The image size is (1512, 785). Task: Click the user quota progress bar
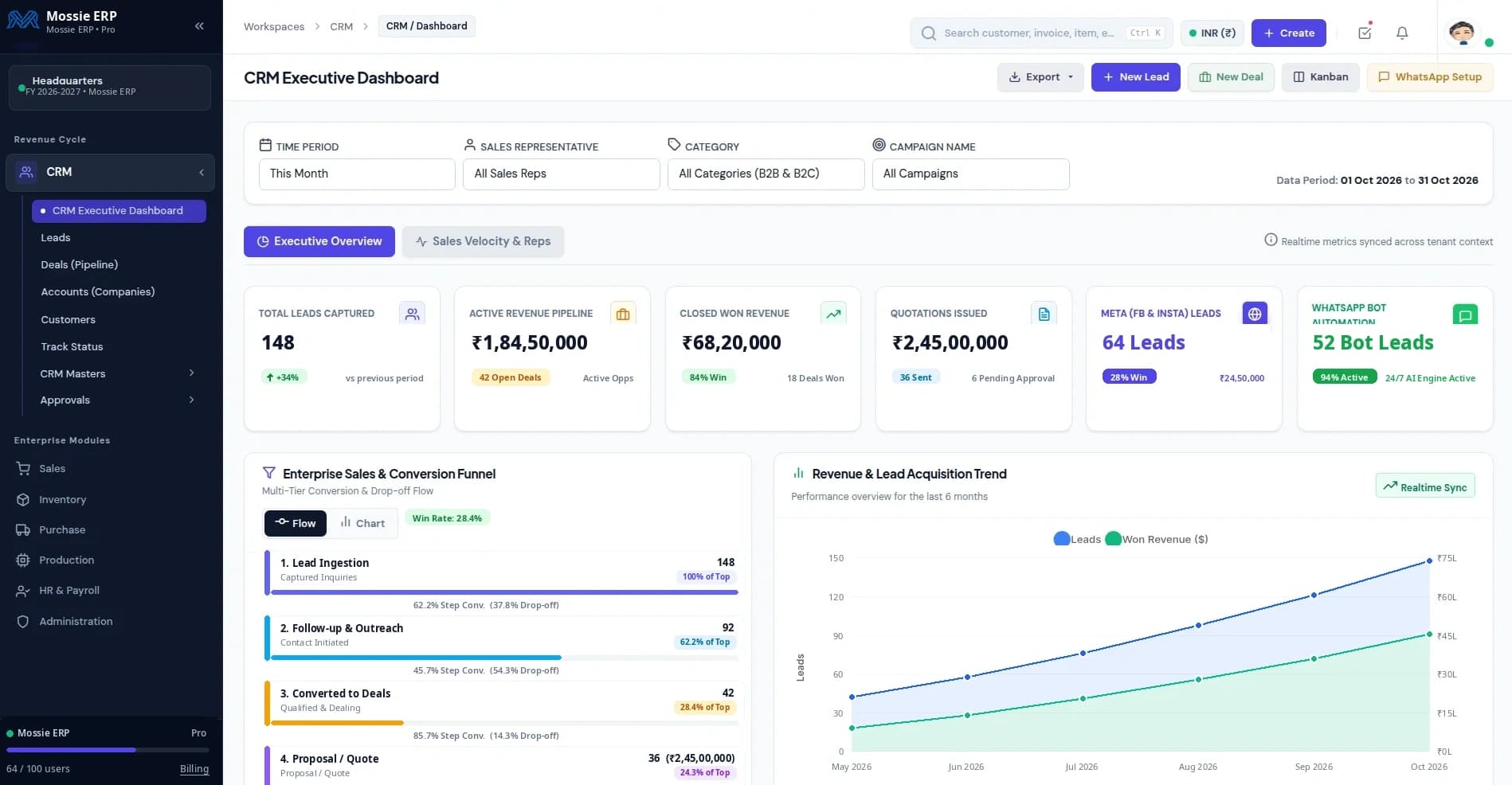(108, 750)
